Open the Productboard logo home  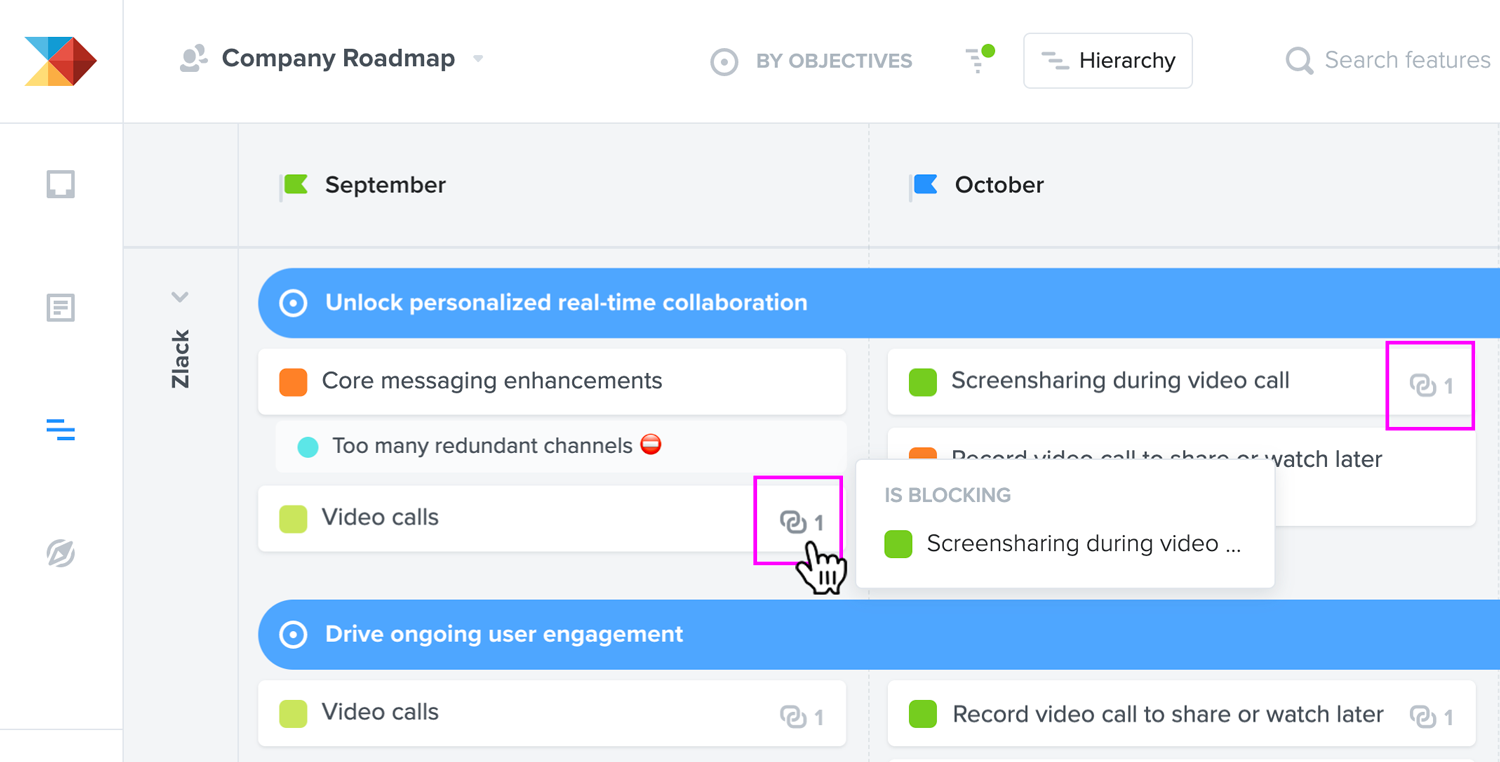pyautogui.click(x=61, y=60)
